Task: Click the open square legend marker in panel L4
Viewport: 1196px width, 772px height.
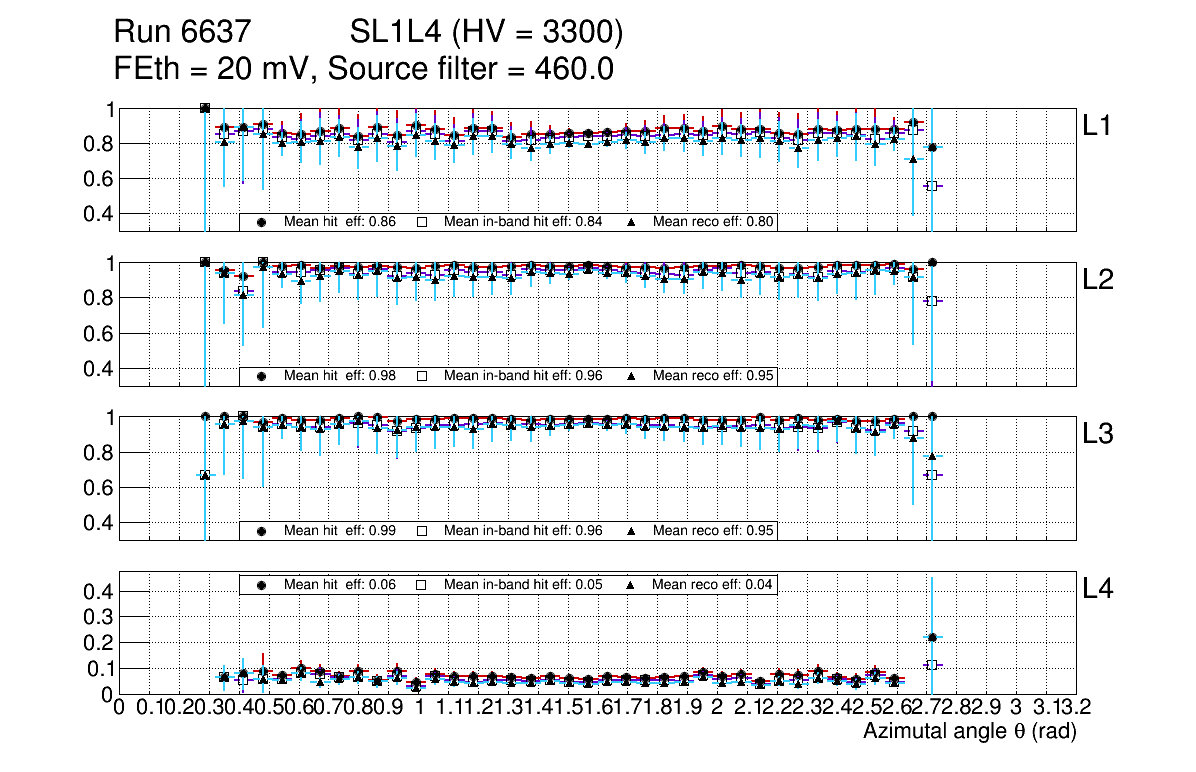Action: 422,584
